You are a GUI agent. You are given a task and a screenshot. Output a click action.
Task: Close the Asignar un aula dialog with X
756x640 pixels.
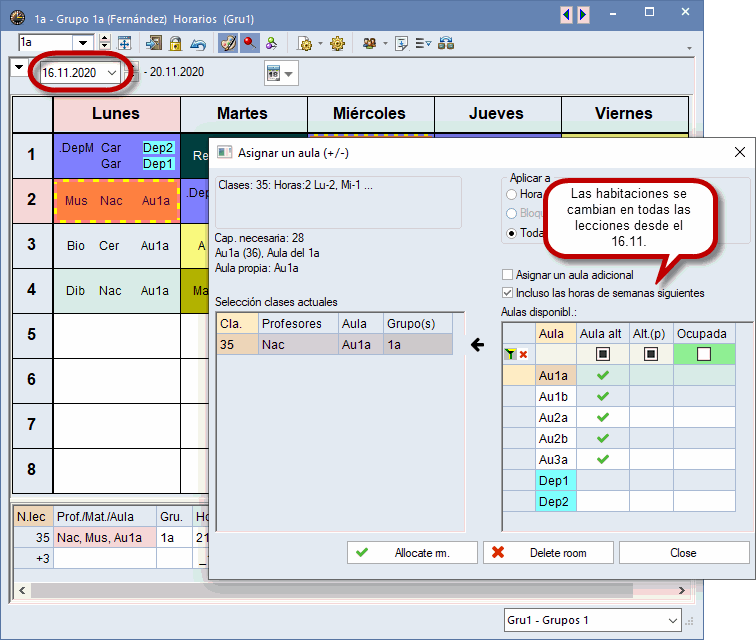(x=740, y=152)
